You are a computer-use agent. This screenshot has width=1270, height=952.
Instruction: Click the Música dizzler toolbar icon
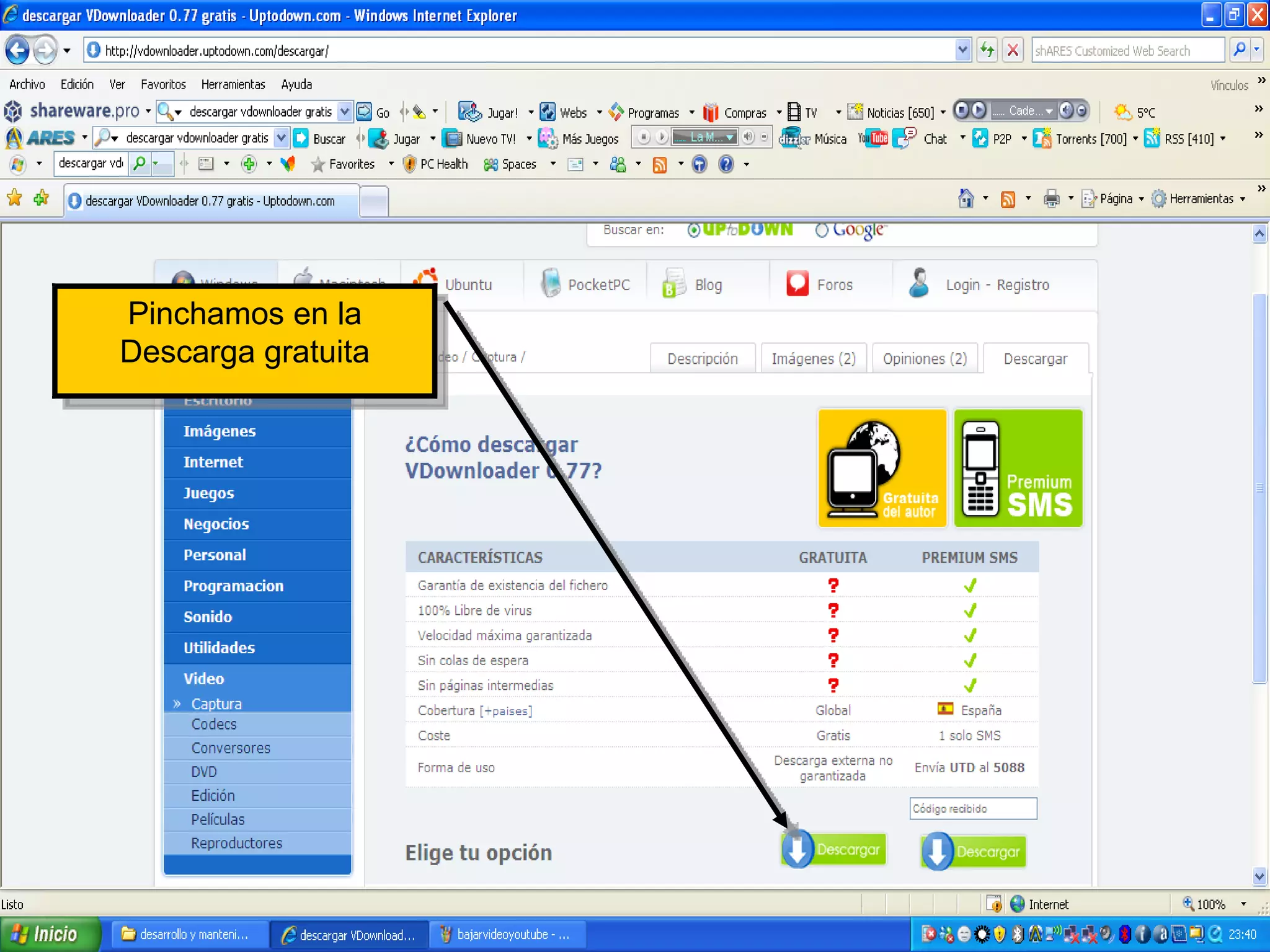pos(794,138)
